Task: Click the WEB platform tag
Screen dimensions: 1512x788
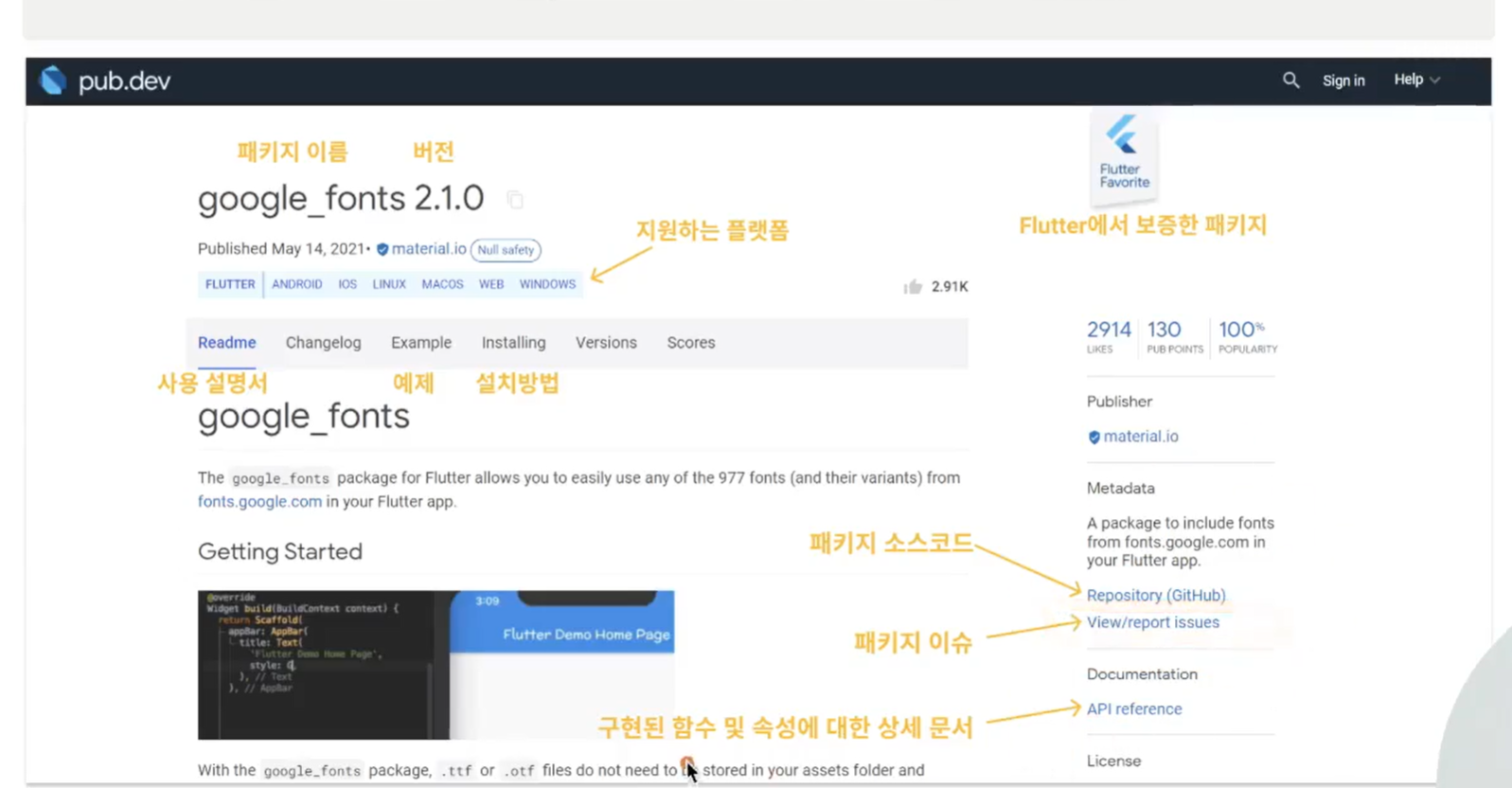Action: tap(491, 284)
